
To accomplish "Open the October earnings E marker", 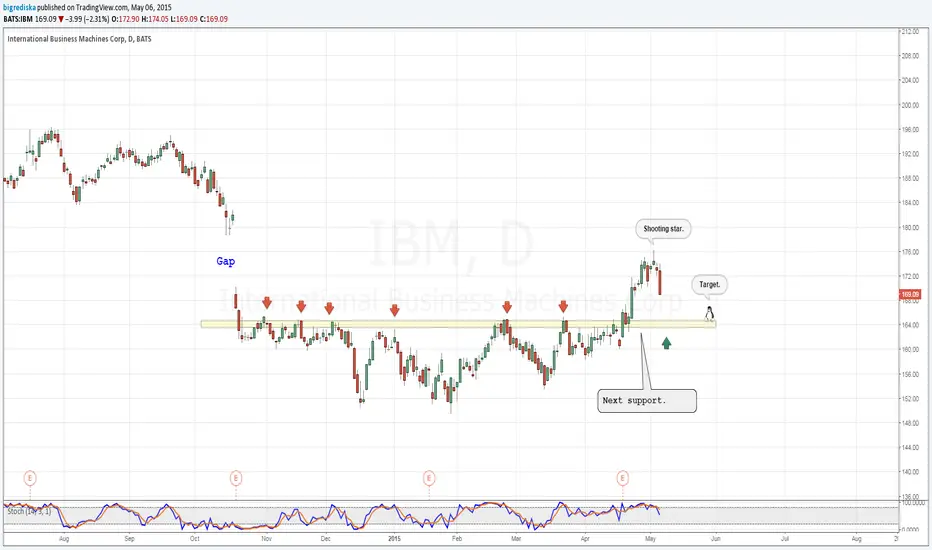I will coord(236,477).
